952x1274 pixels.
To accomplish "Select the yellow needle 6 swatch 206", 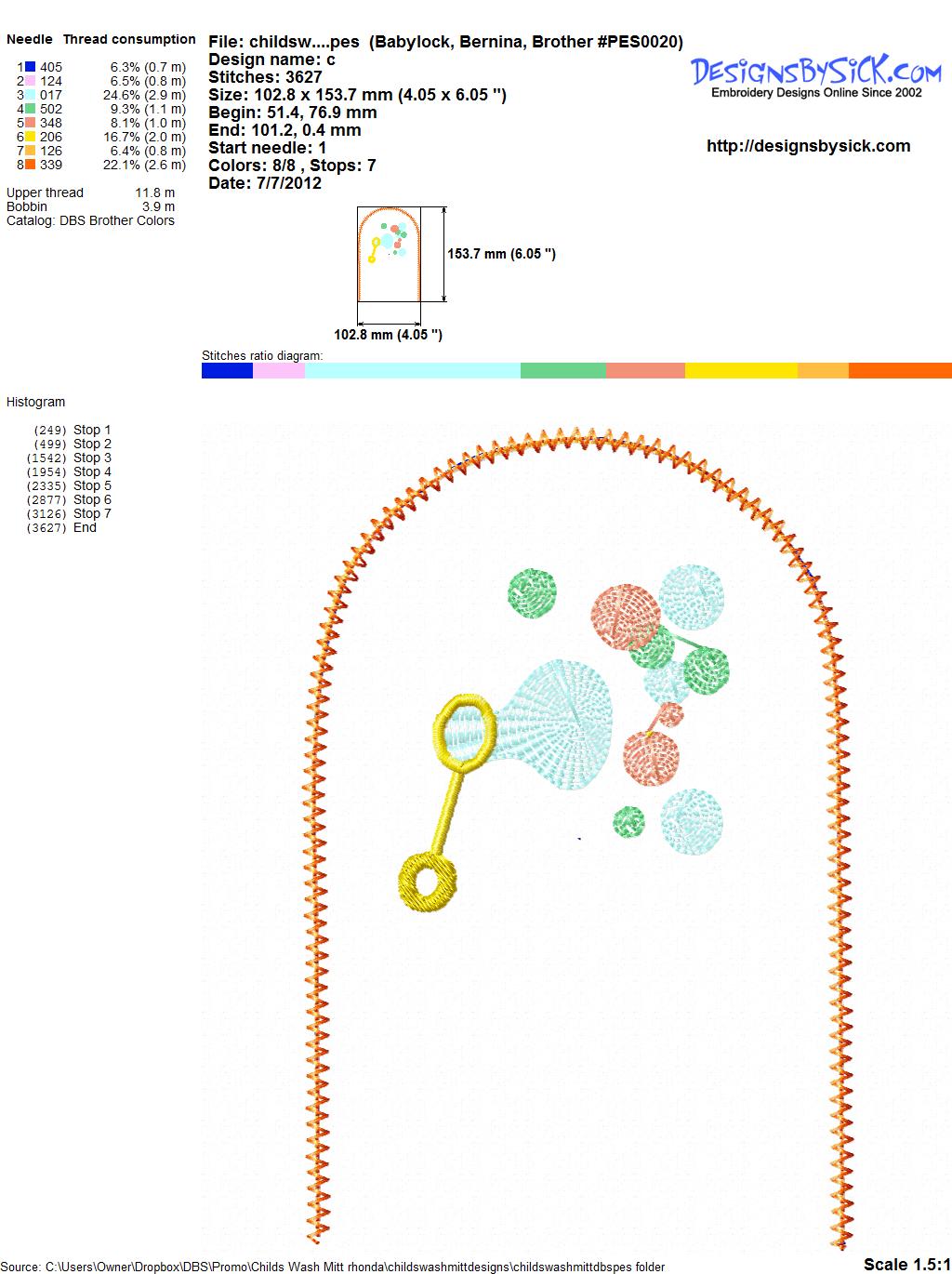I will [31, 137].
